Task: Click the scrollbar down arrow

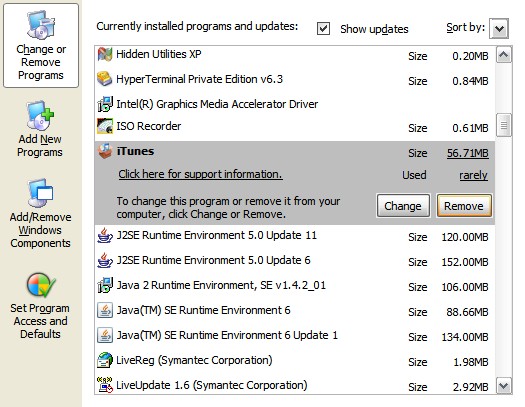Action: [x=504, y=386]
